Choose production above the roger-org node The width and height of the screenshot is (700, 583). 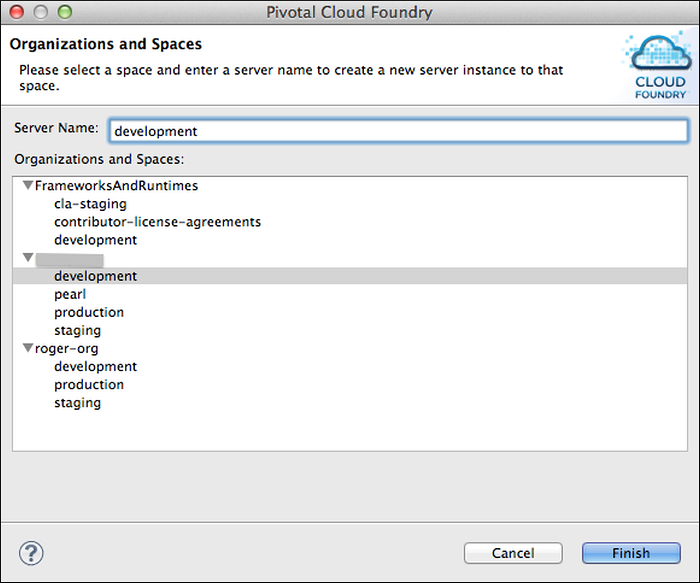click(89, 312)
